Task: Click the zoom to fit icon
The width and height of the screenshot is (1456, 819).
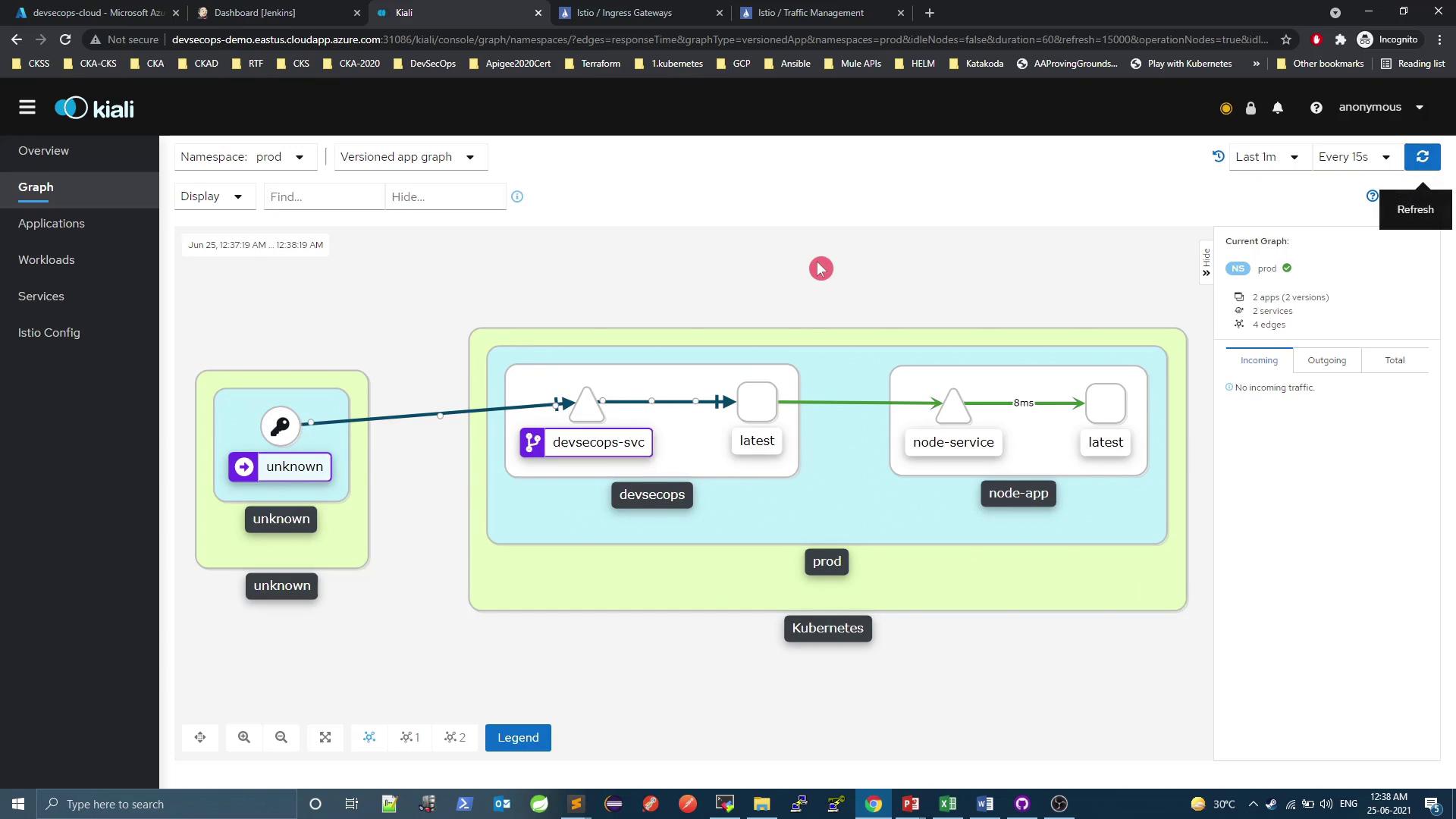Action: (x=325, y=737)
